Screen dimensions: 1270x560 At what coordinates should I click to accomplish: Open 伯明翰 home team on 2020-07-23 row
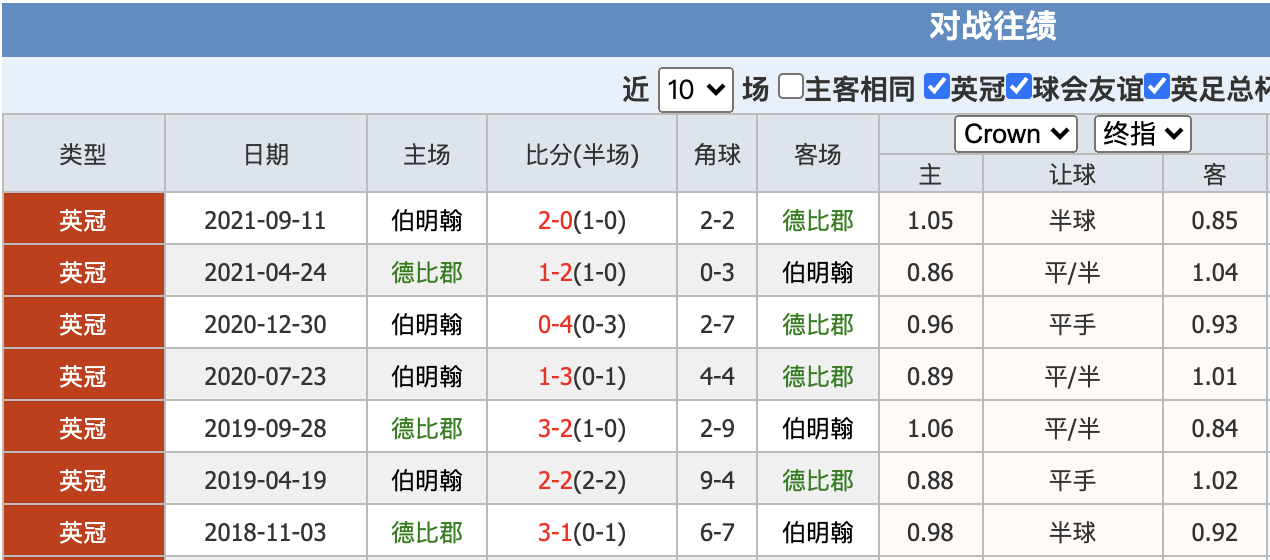[x=427, y=376]
